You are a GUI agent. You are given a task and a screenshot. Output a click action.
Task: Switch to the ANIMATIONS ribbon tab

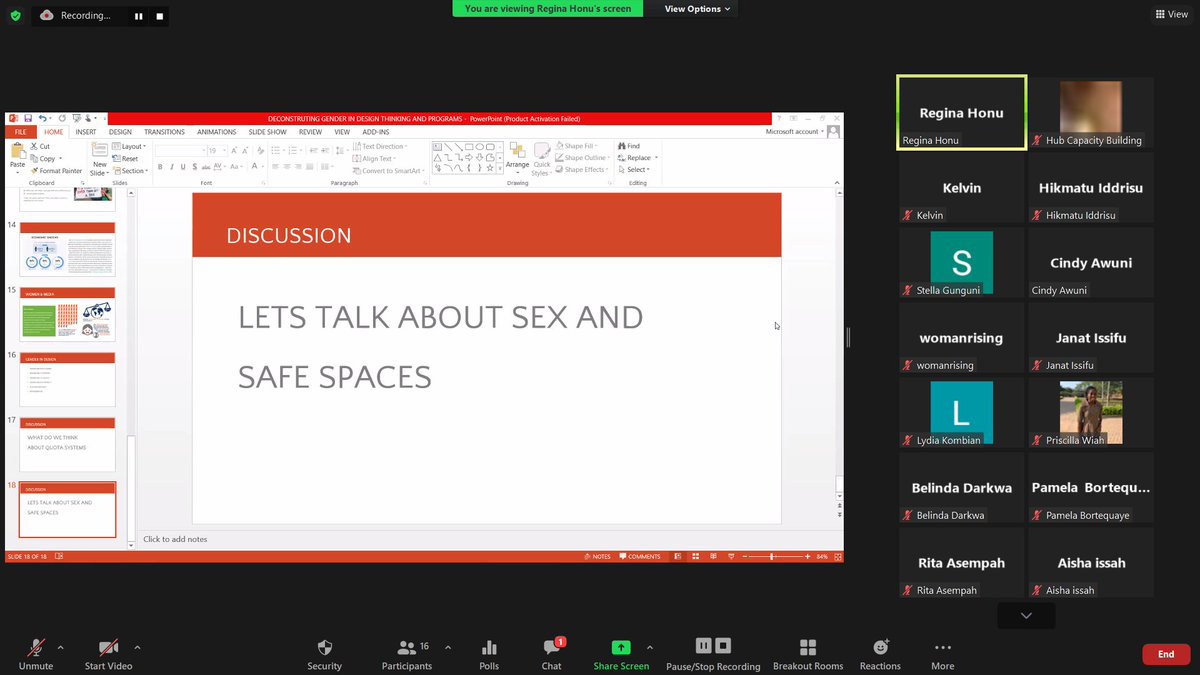tap(217, 132)
